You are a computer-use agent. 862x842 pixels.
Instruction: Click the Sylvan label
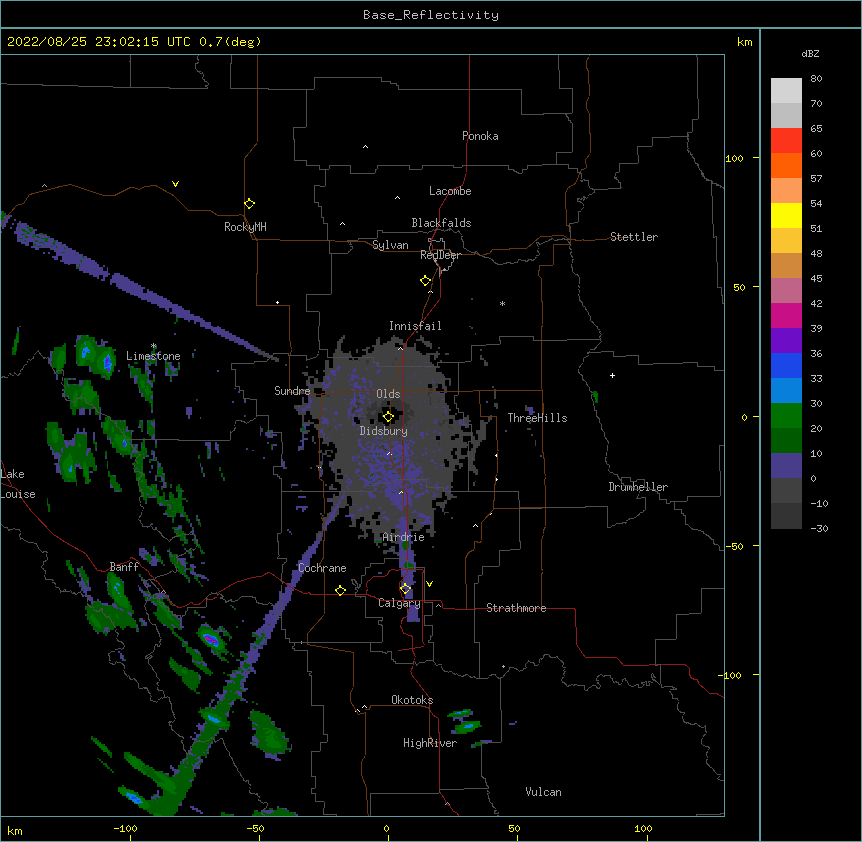[390, 245]
